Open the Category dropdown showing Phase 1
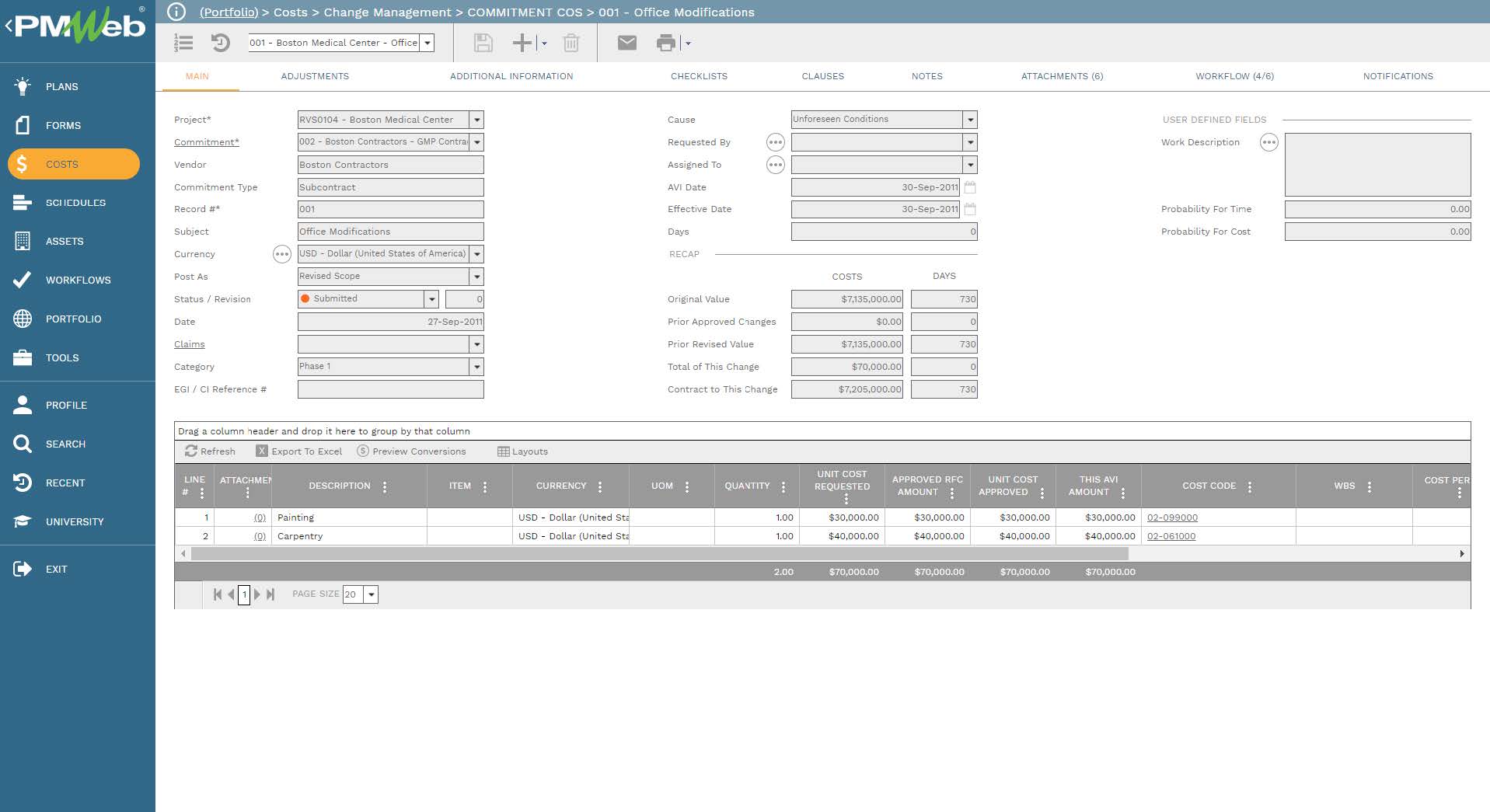1490x812 pixels. point(477,367)
